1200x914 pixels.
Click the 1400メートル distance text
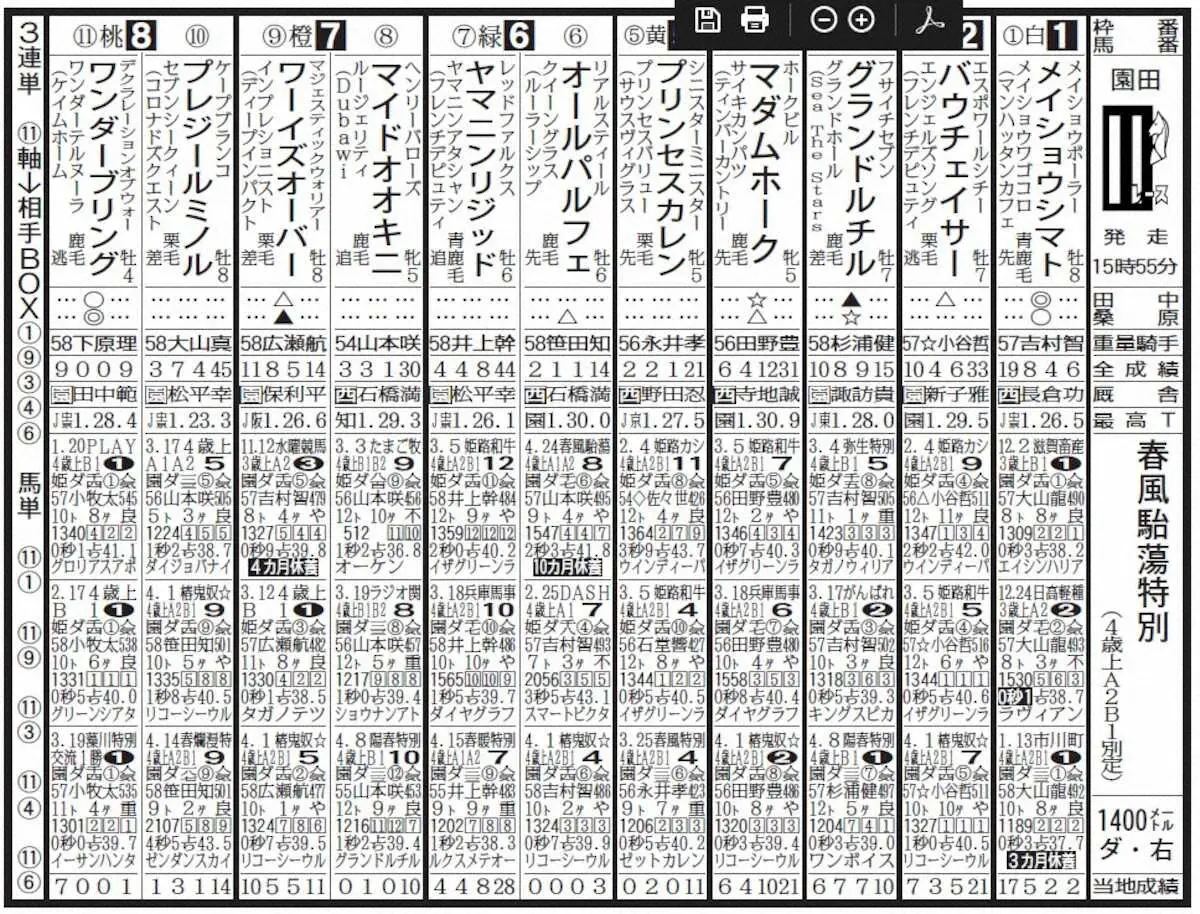(1137, 821)
